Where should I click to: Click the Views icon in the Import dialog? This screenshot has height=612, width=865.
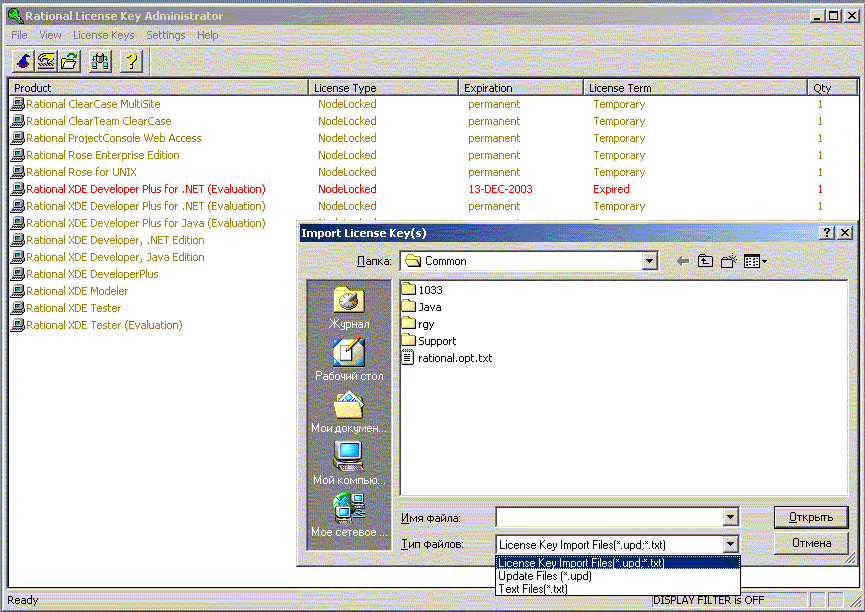tap(750, 260)
